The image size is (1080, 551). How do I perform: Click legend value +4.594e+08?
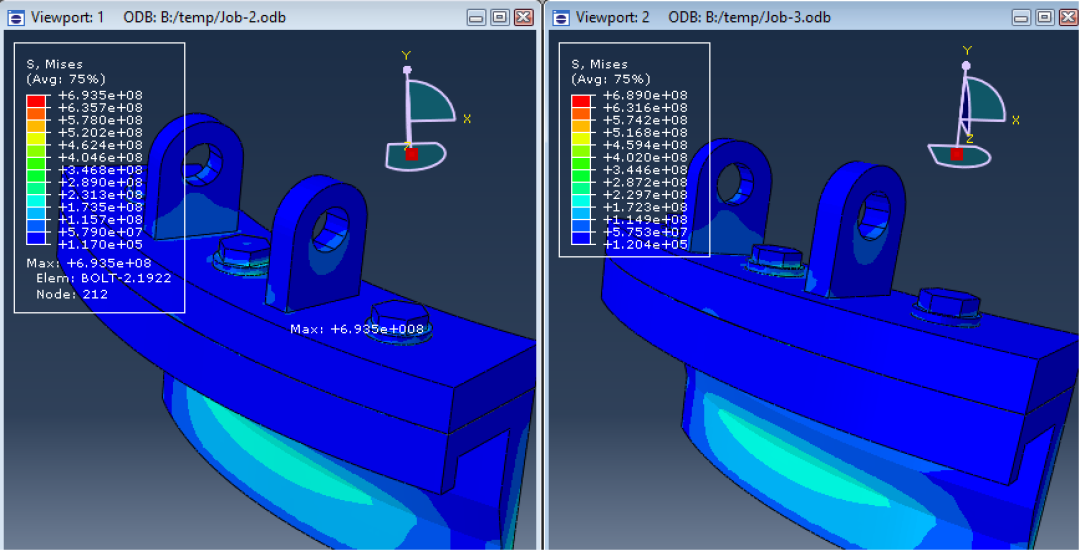click(x=645, y=145)
